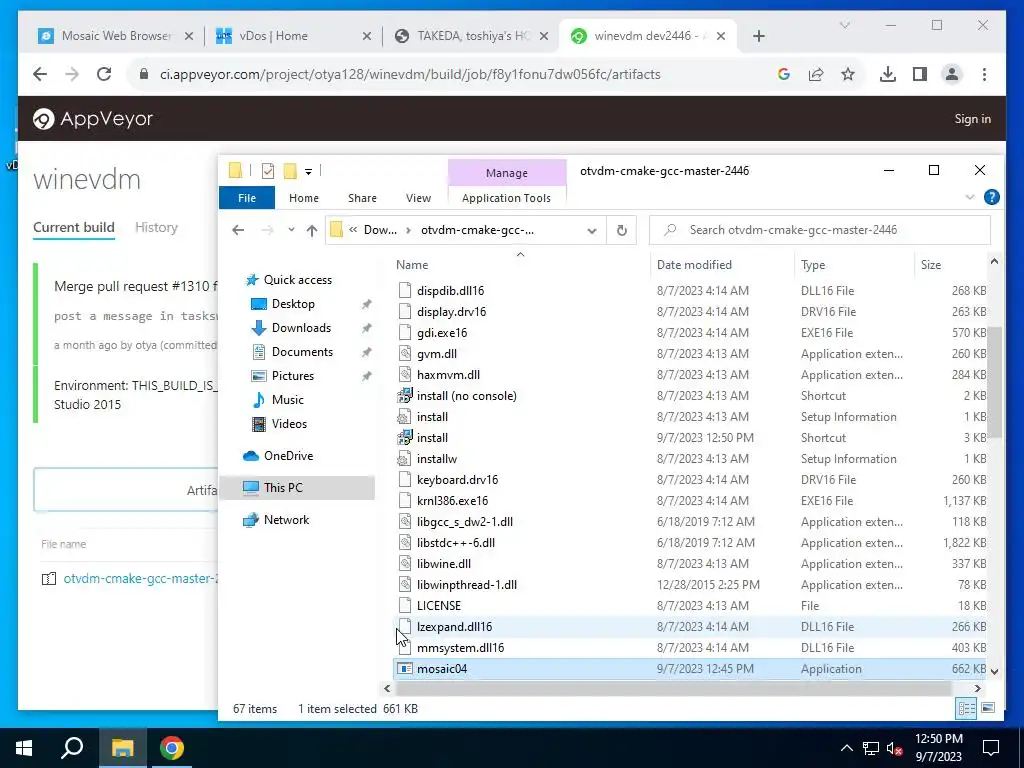This screenshot has height=768, width=1024.
Task: Click the share page icon in address bar
Action: coord(816,74)
